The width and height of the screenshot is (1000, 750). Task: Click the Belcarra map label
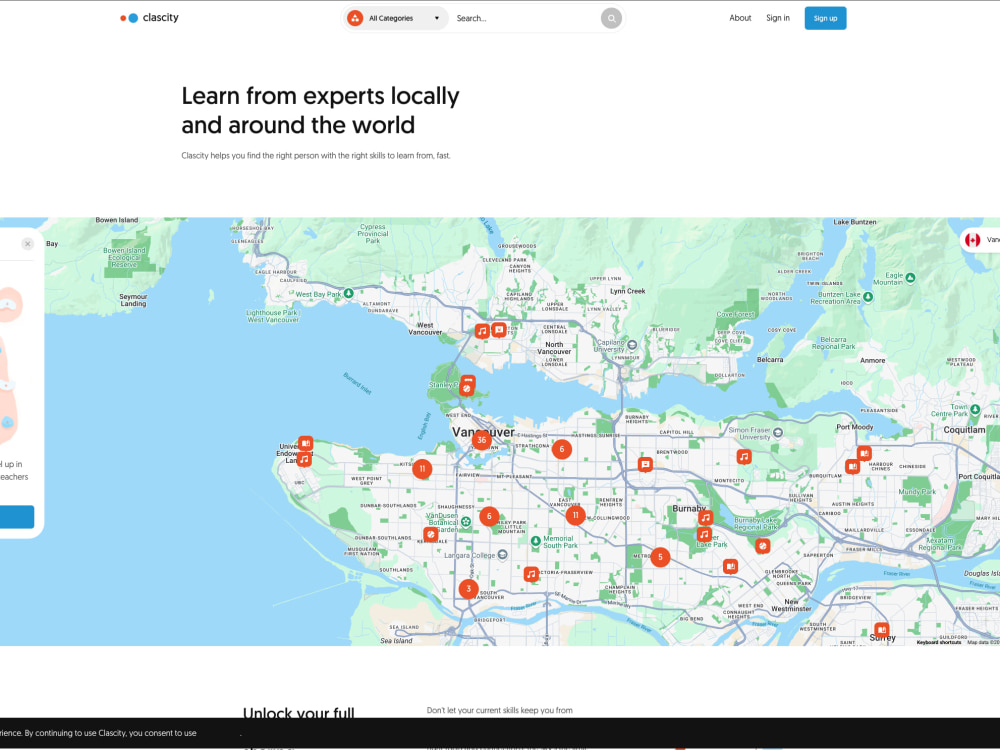click(x=770, y=360)
